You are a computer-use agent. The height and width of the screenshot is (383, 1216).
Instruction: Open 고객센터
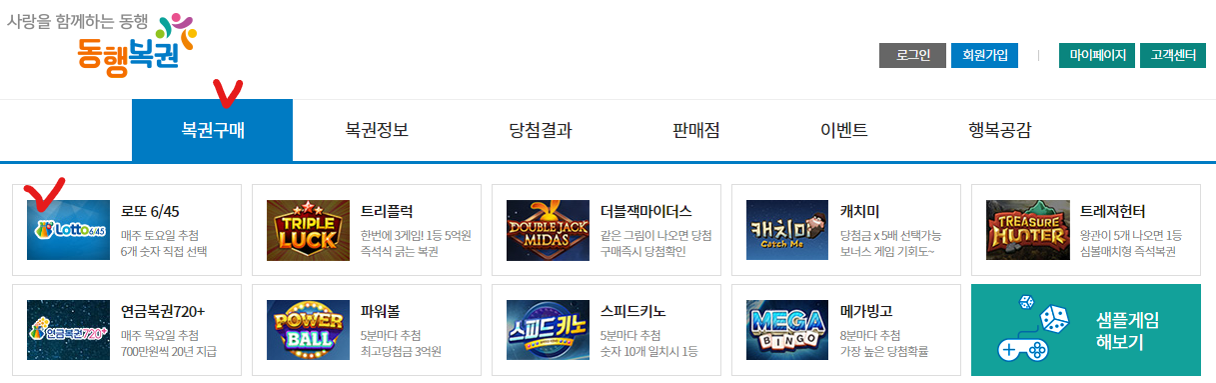(x=1174, y=55)
